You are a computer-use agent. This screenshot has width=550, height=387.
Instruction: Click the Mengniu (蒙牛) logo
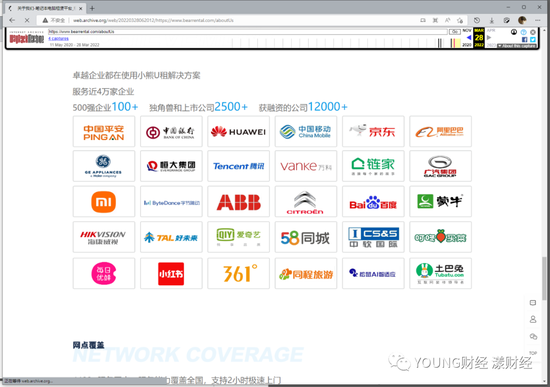[x=440, y=201]
